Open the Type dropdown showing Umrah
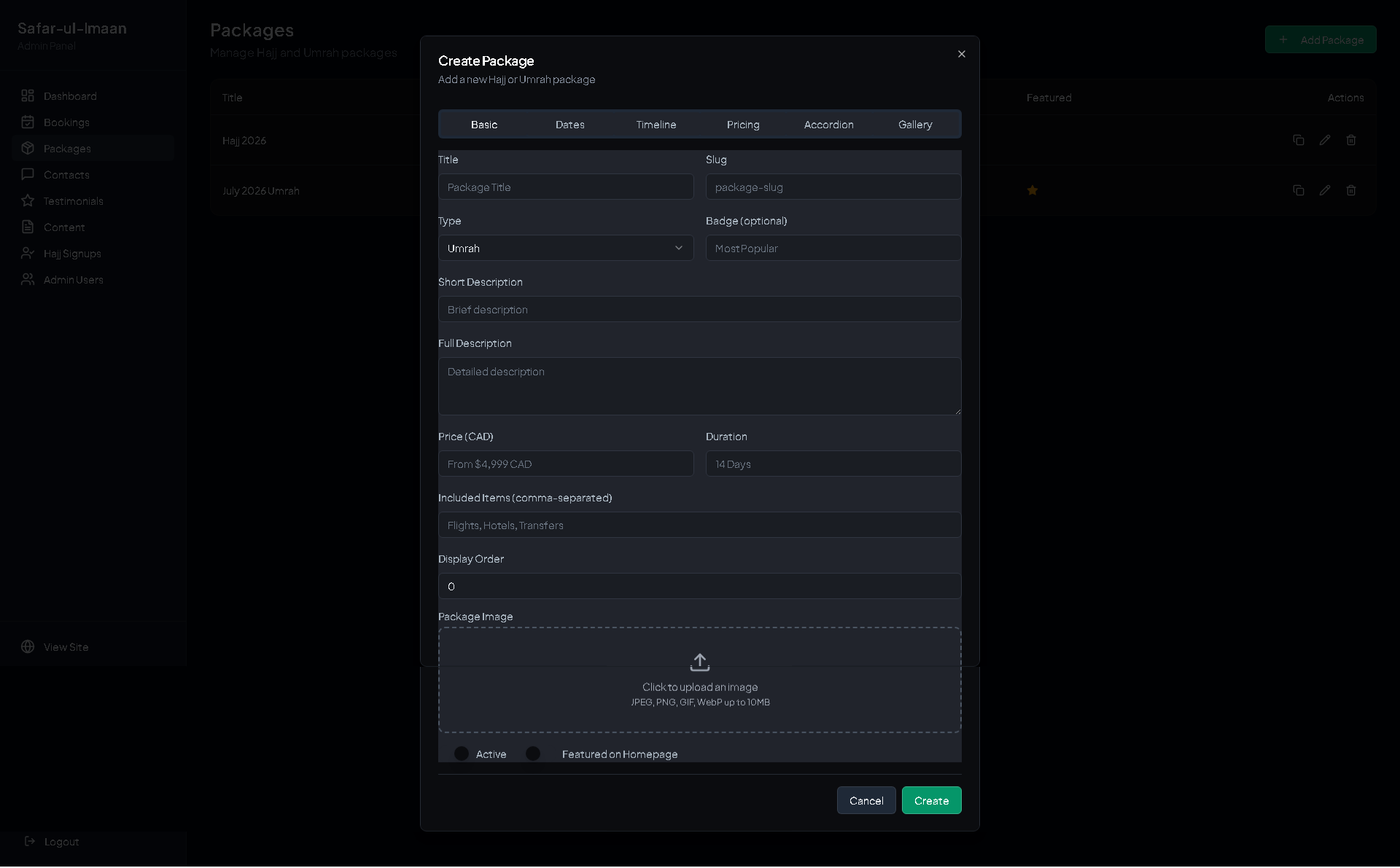 (x=566, y=248)
